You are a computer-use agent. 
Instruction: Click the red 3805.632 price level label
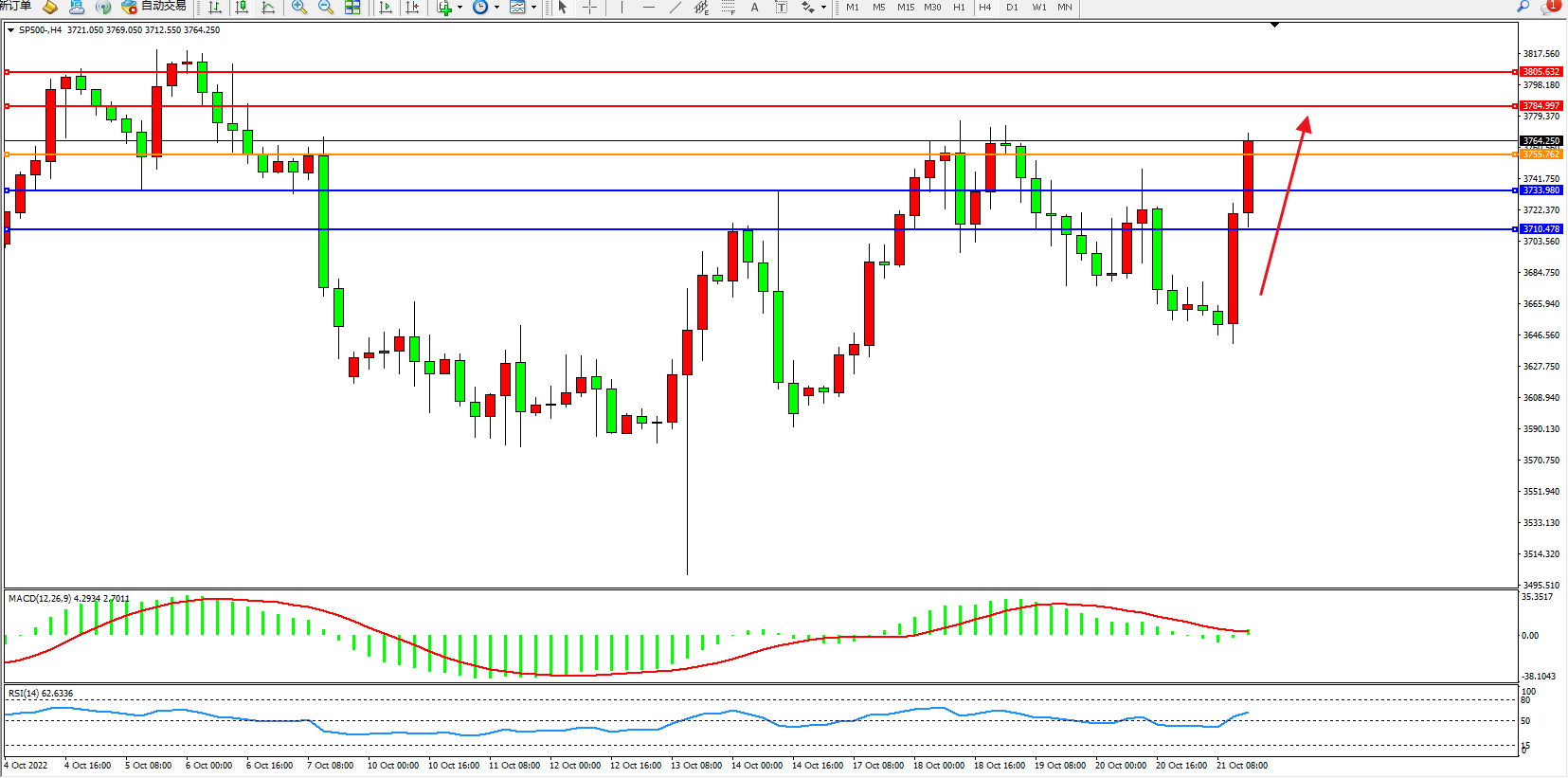[x=1541, y=72]
